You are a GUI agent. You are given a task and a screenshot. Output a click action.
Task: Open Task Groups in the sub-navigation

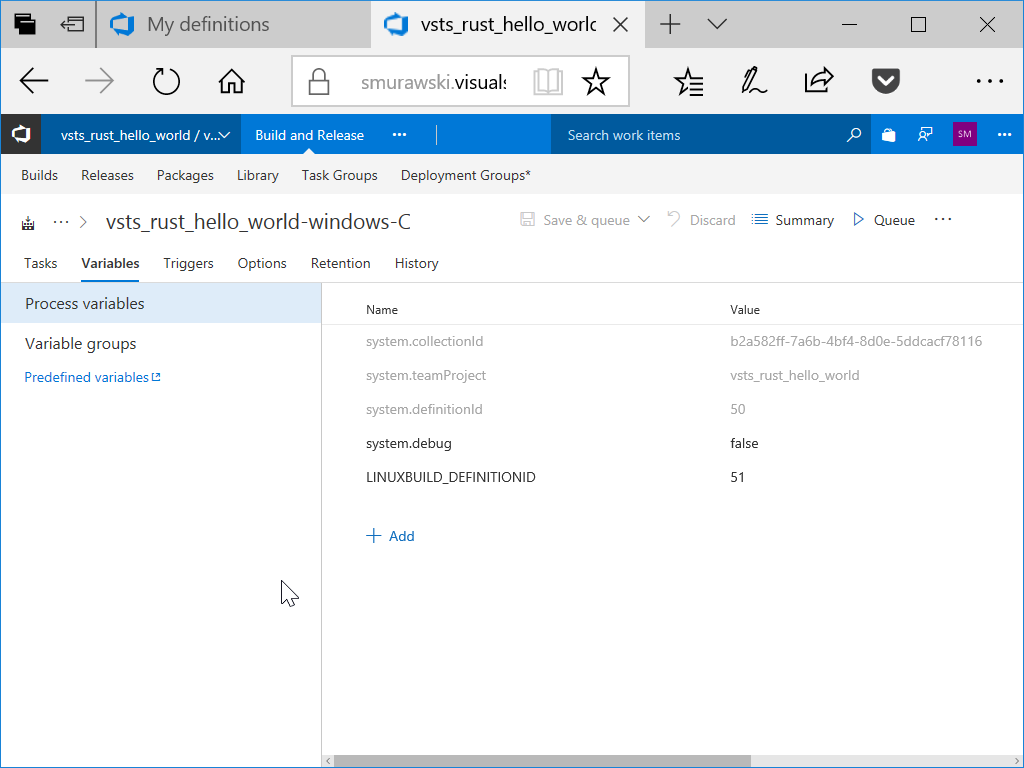click(x=340, y=175)
